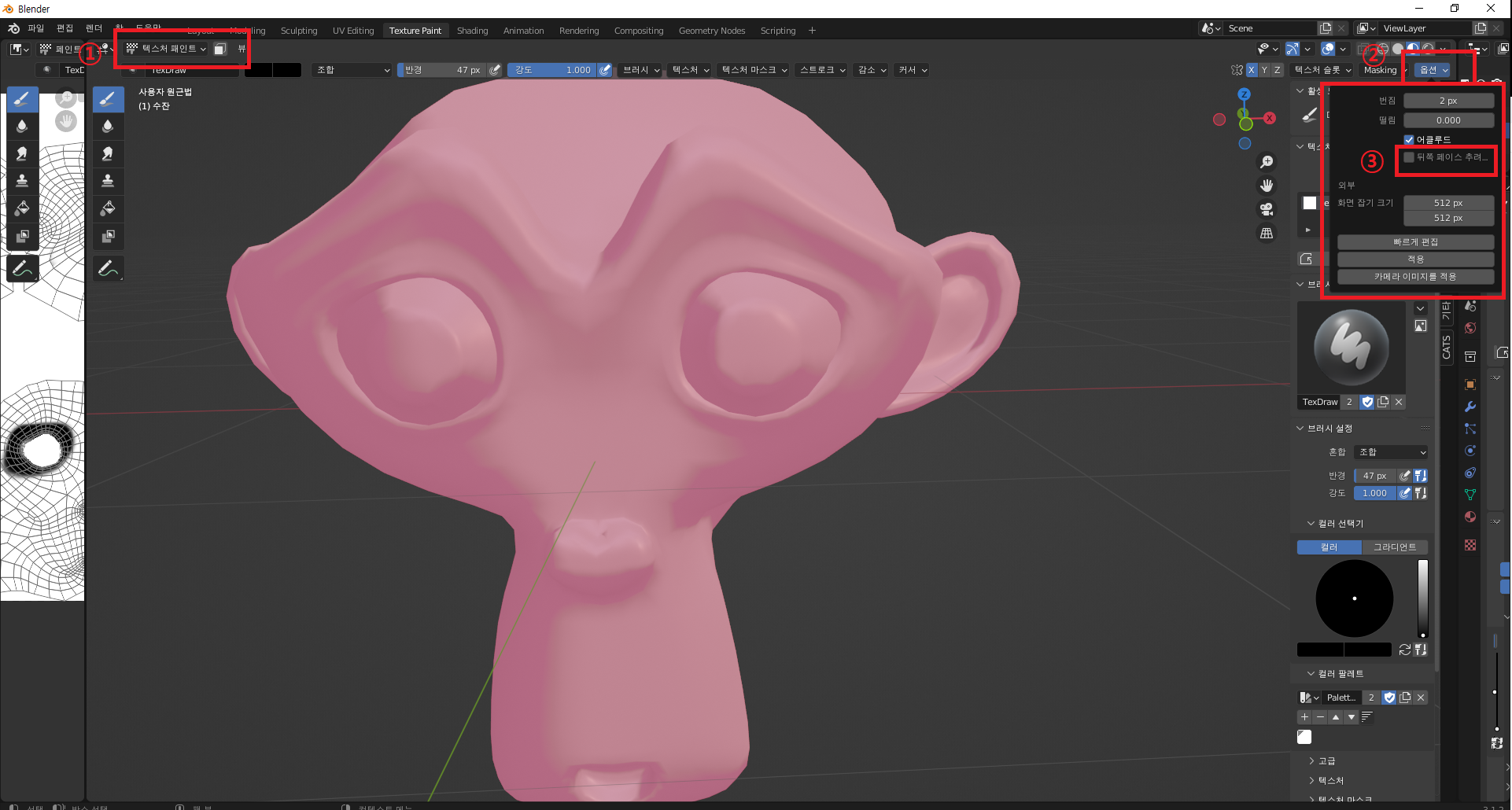Select the Mask tool in 3D viewport toolbar
1512x810 pixels.
[108, 236]
